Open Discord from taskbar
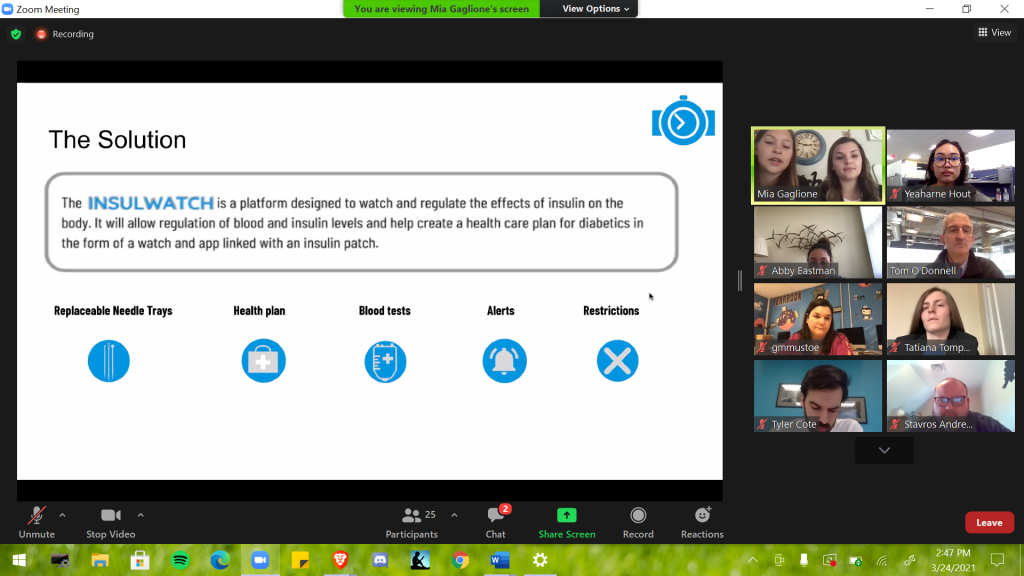 pyautogui.click(x=380, y=560)
